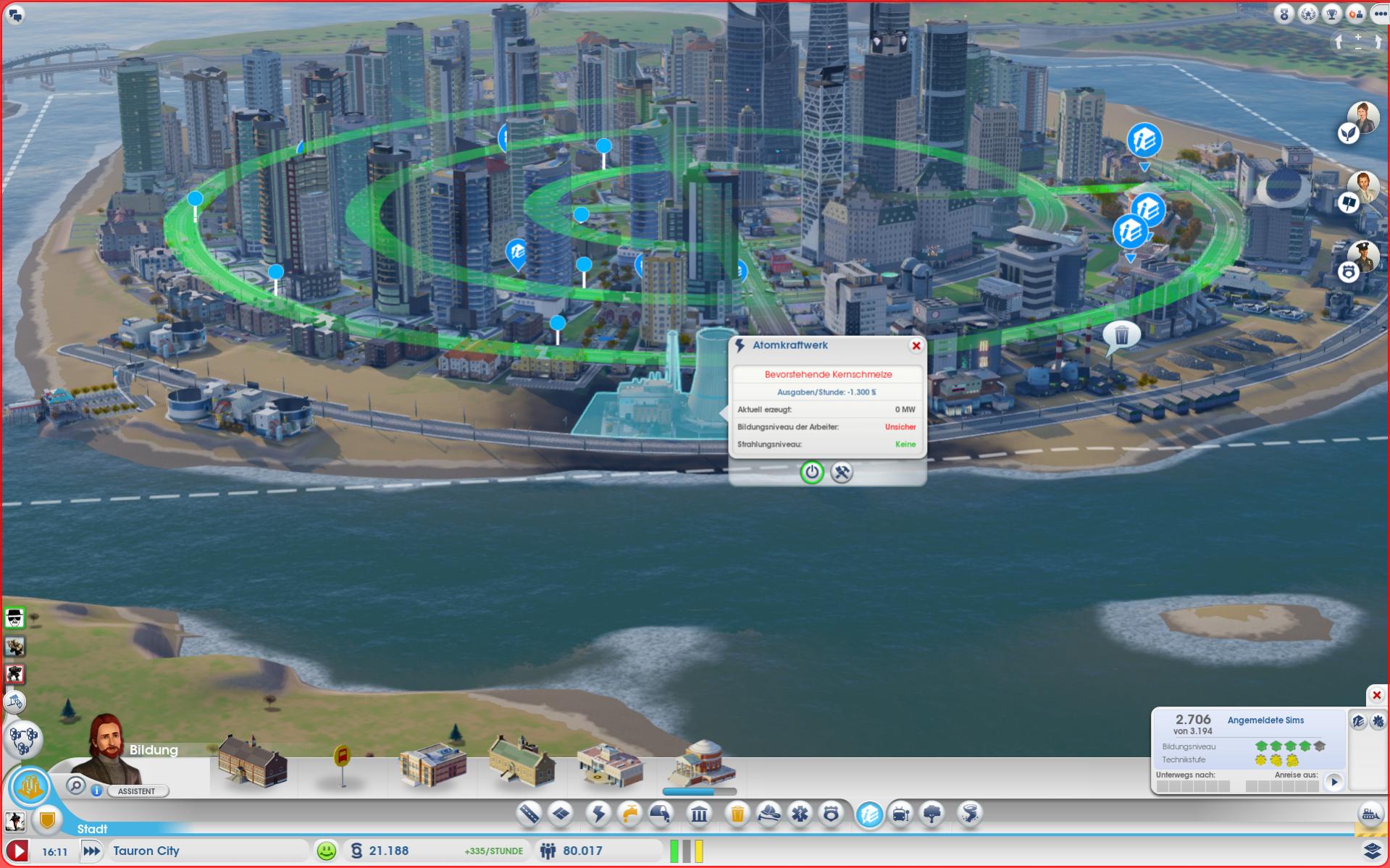Open the star laurel rankings icon
Image resolution: width=1390 pixels, height=868 pixels.
click(x=1307, y=14)
